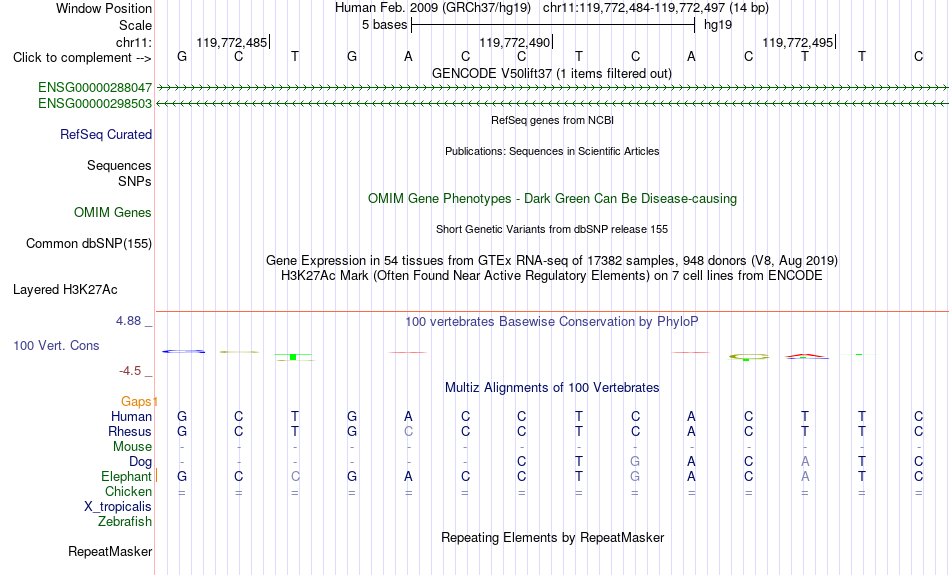Click the 119,772,495 position marker
This screenshot has height=575, width=950.
coord(797,42)
